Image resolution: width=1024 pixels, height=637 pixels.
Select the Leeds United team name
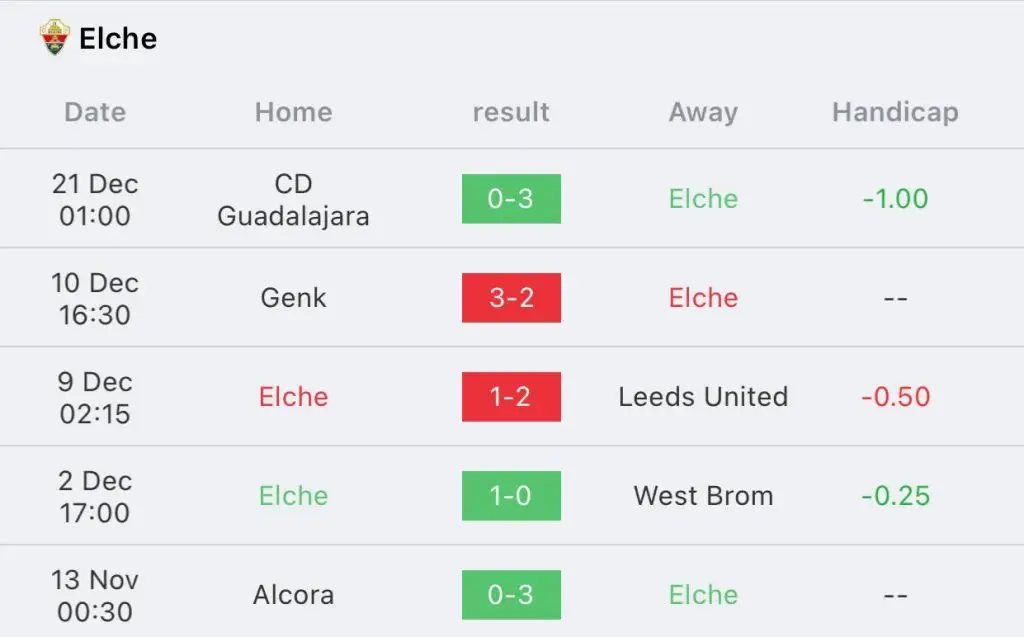coord(703,397)
